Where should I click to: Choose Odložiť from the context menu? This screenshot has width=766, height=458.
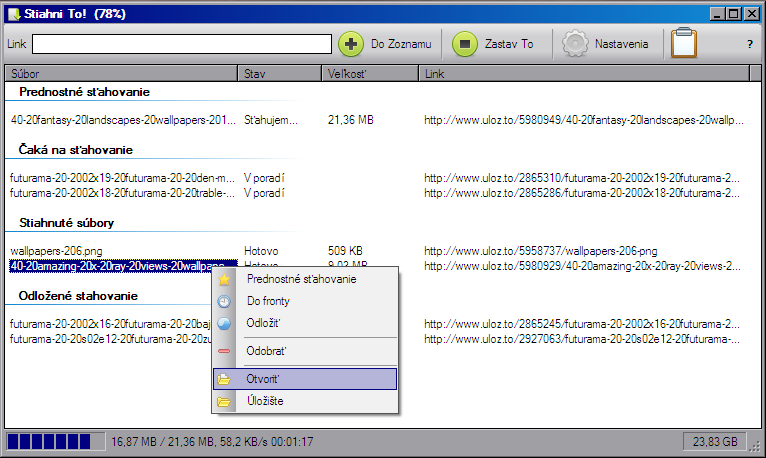[x=305, y=323]
